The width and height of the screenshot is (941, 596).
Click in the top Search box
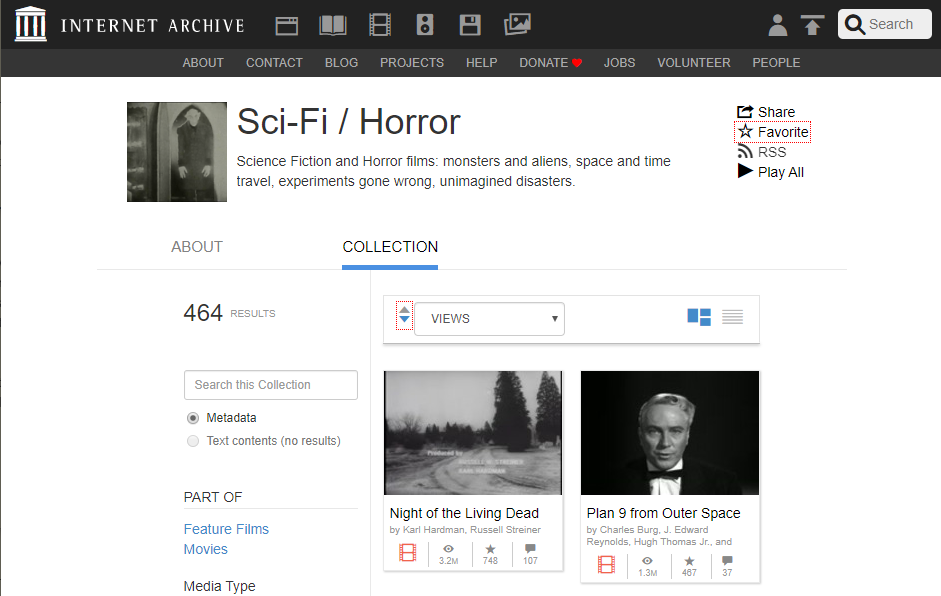(x=885, y=25)
